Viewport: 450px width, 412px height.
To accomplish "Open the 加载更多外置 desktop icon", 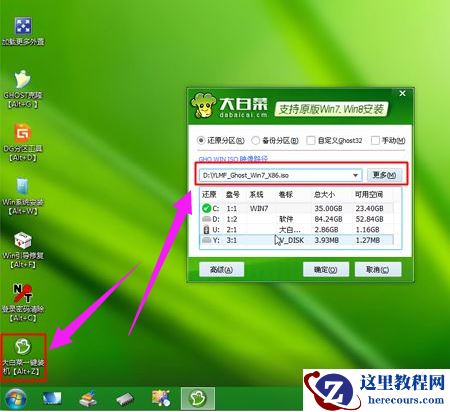I will (23, 31).
